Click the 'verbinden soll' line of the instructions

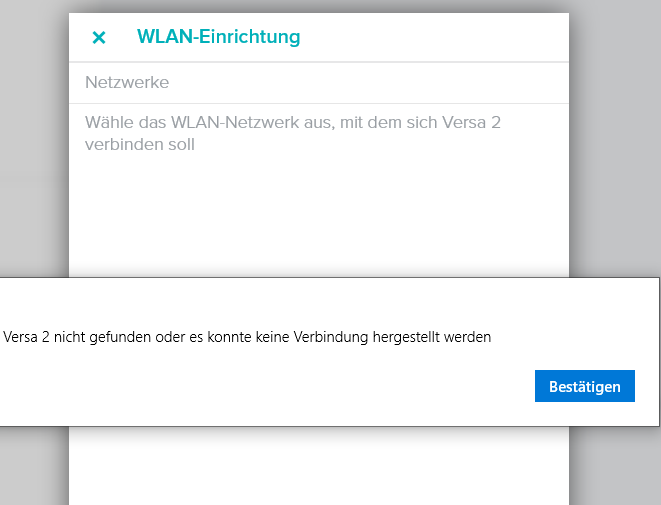140,144
